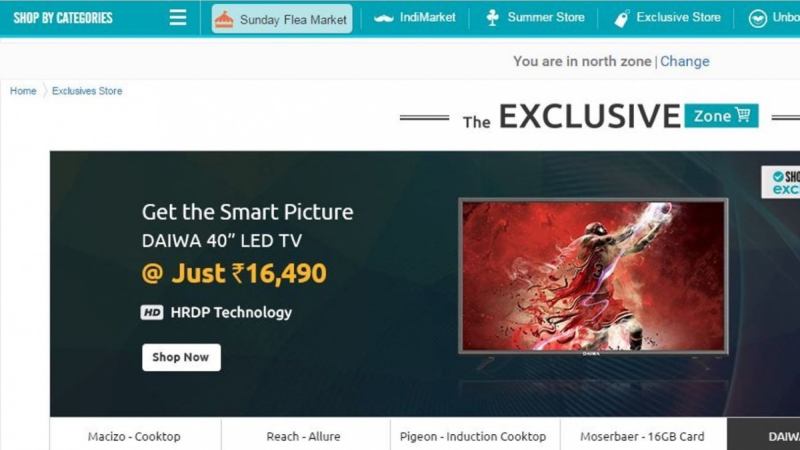Select the Pigeon - Induction Cooktop tab
This screenshot has height=450, width=800.
(474, 435)
